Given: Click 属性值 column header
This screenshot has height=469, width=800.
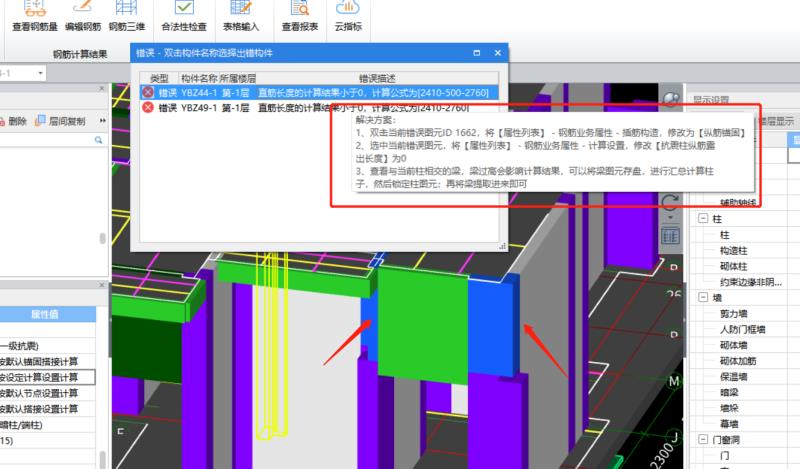Looking at the screenshot, I should pyautogui.click(x=45, y=314).
